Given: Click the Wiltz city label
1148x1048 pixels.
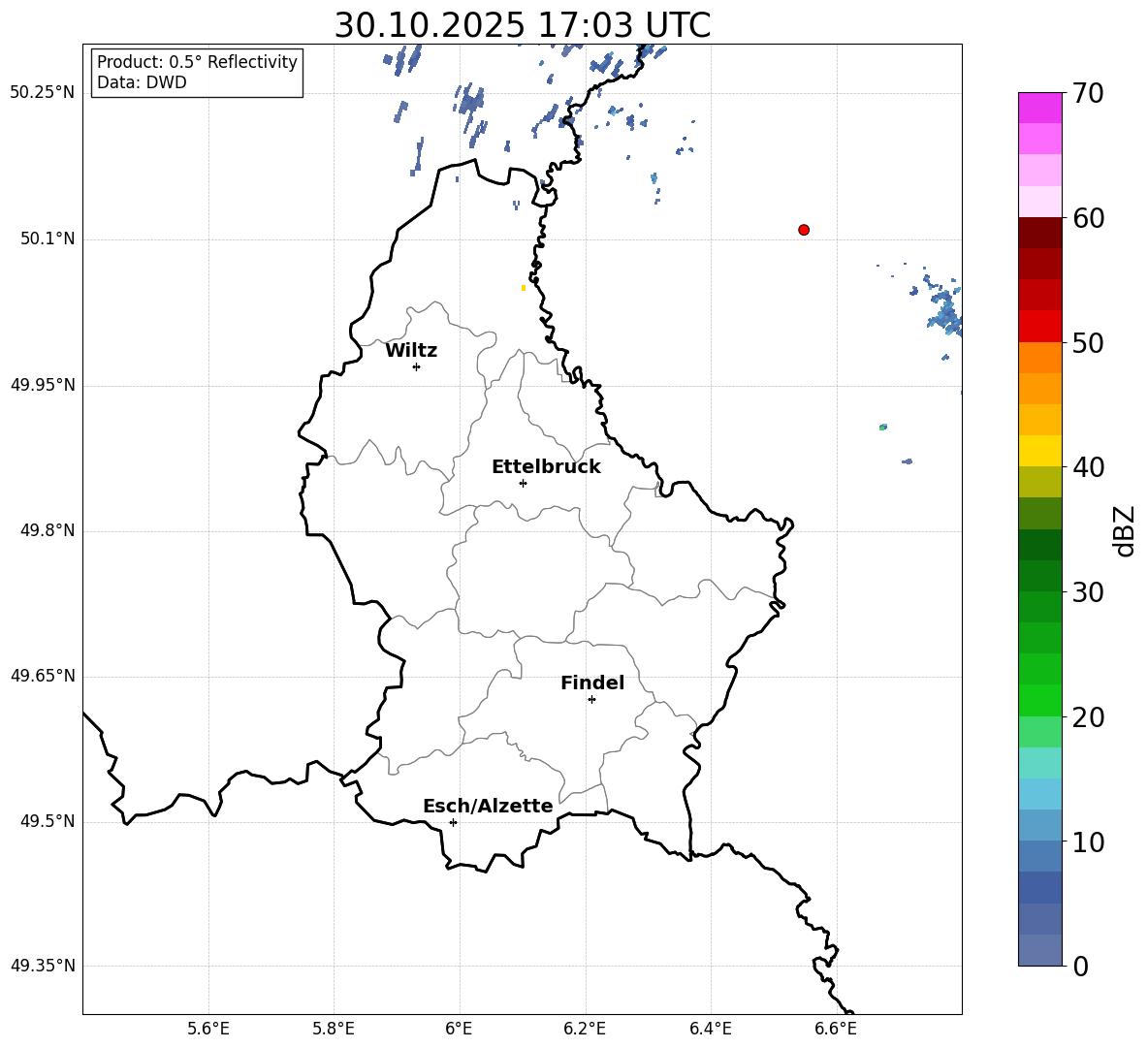Looking at the screenshot, I should (x=411, y=351).
